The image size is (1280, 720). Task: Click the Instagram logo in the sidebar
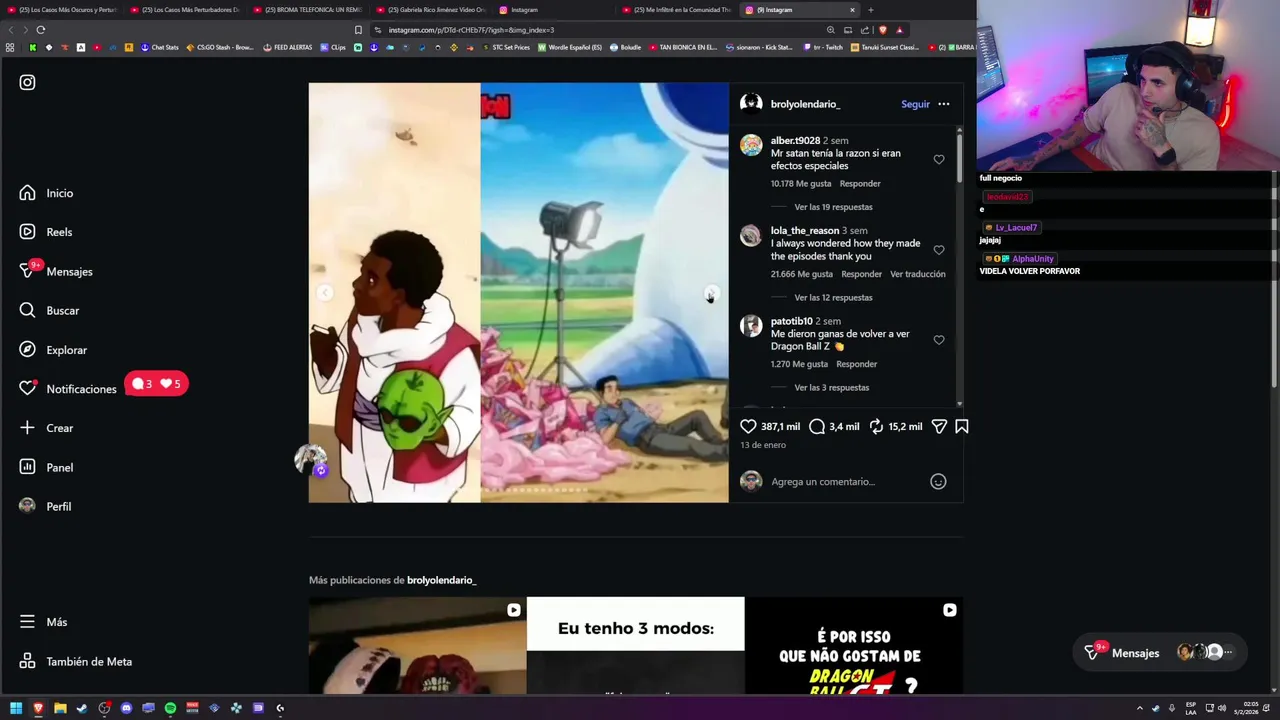coord(27,82)
